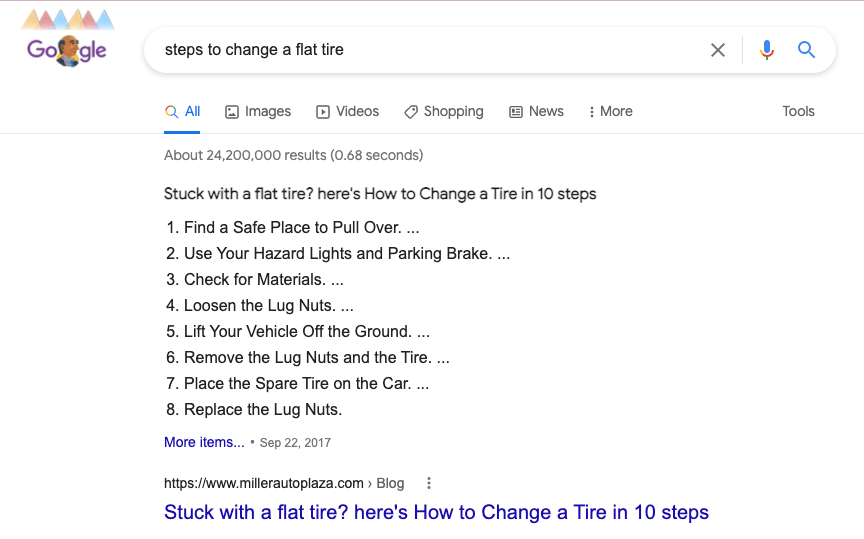Open options menu beside millerautoplaza result
The height and width of the screenshot is (539, 864).
tap(429, 483)
